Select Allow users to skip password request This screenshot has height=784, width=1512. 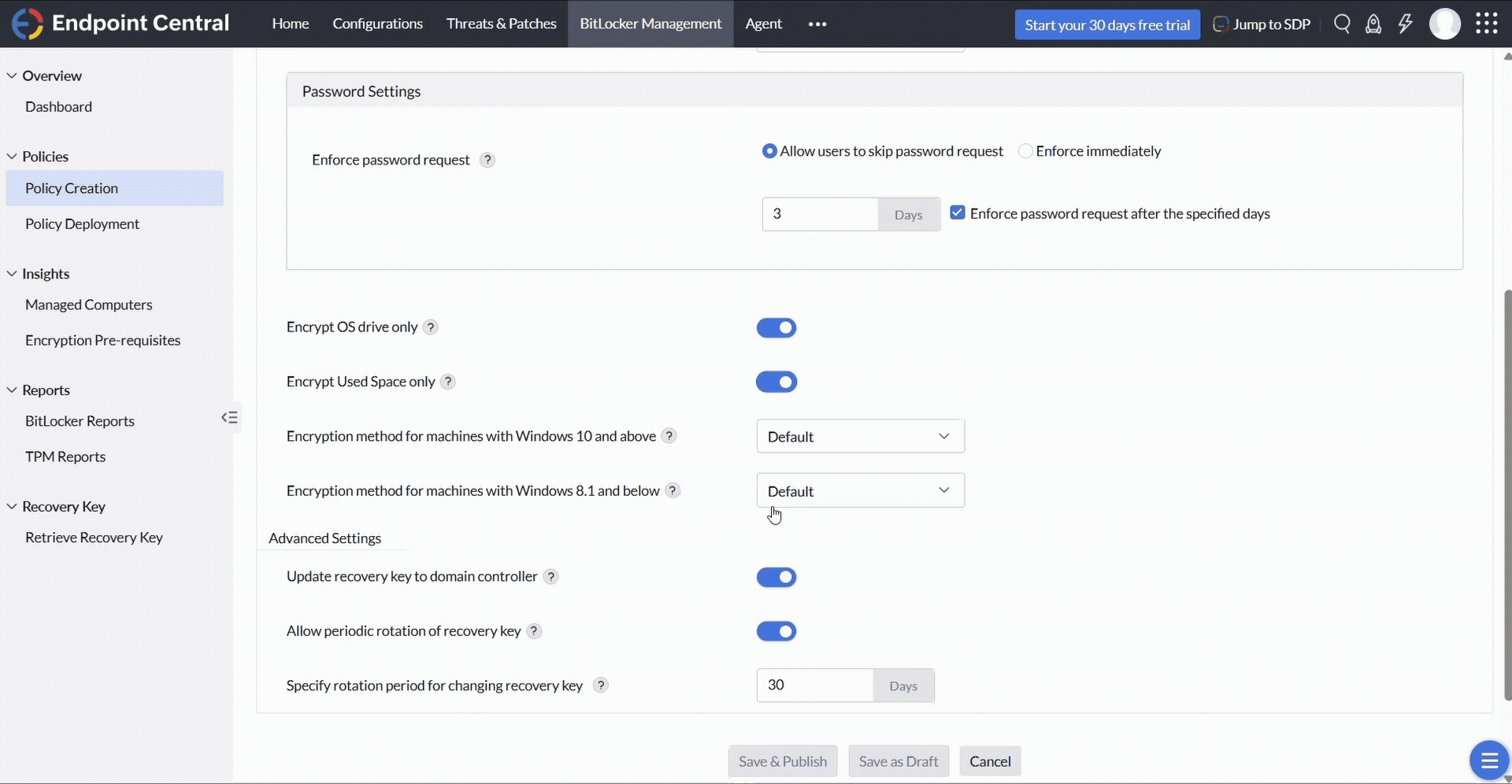click(769, 151)
